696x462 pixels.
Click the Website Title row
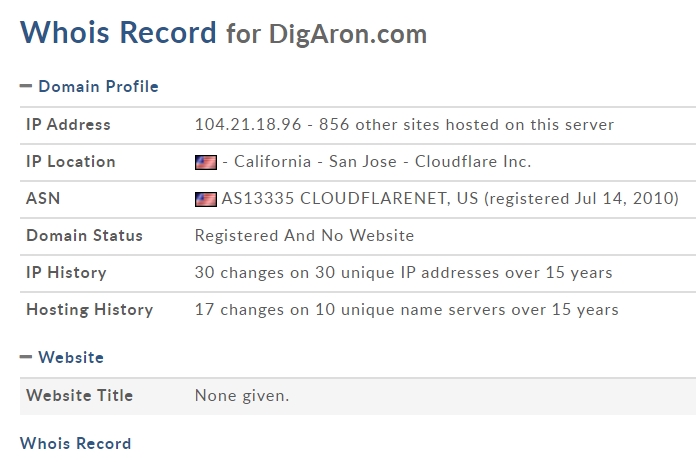click(x=358, y=396)
